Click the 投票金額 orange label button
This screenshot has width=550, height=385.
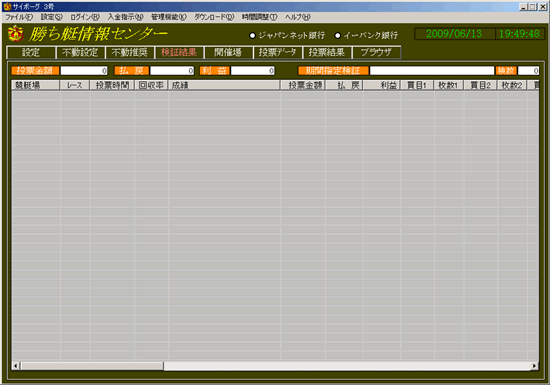35,70
